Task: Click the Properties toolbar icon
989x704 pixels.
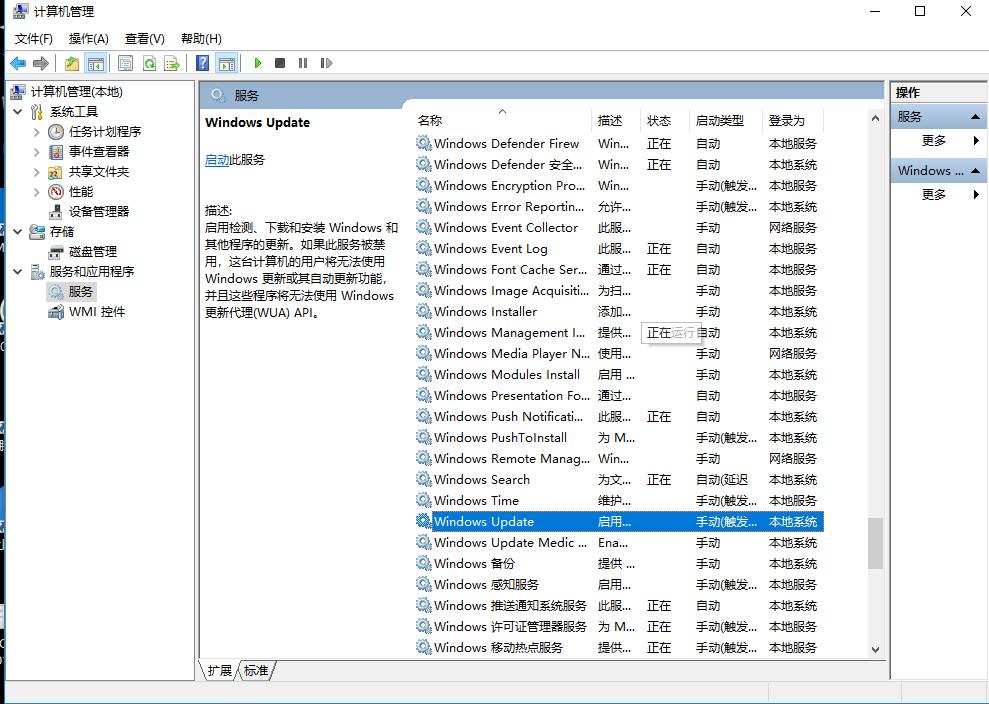Action: point(125,63)
